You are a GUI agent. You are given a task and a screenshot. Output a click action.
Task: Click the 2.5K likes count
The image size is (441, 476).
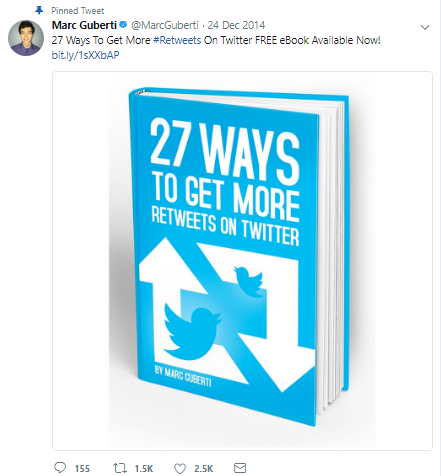pyautogui.click(x=203, y=468)
